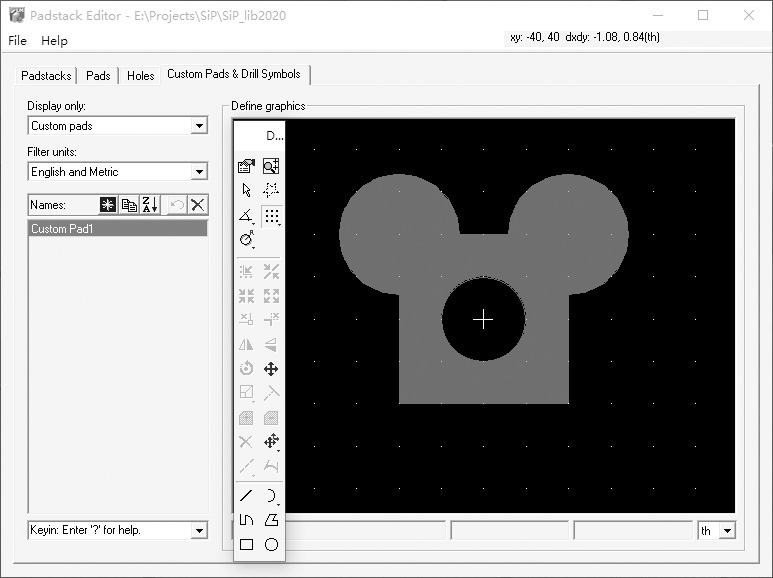Select Custom Pads & Drill Symbols tab

(x=234, y=74)
